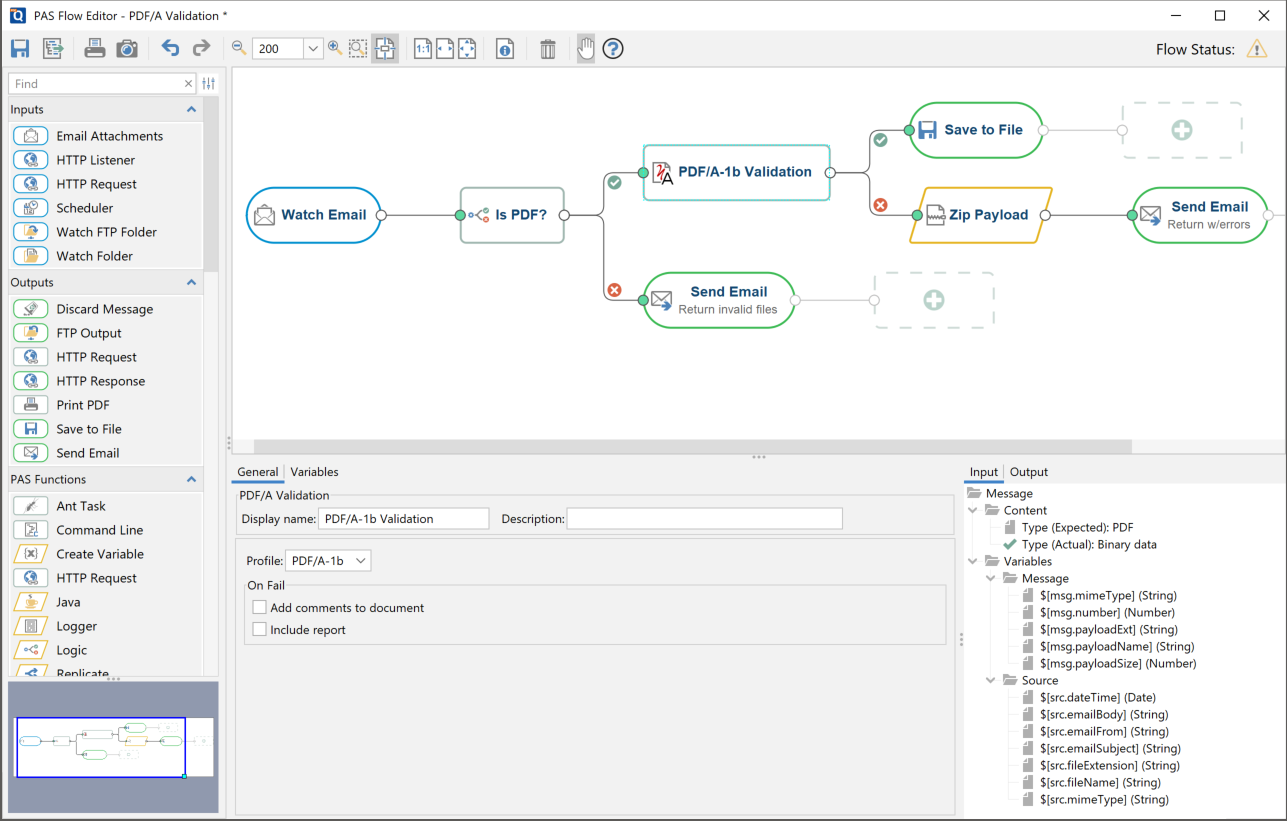
Task: Click the Description input field
Action: [704, 519]
